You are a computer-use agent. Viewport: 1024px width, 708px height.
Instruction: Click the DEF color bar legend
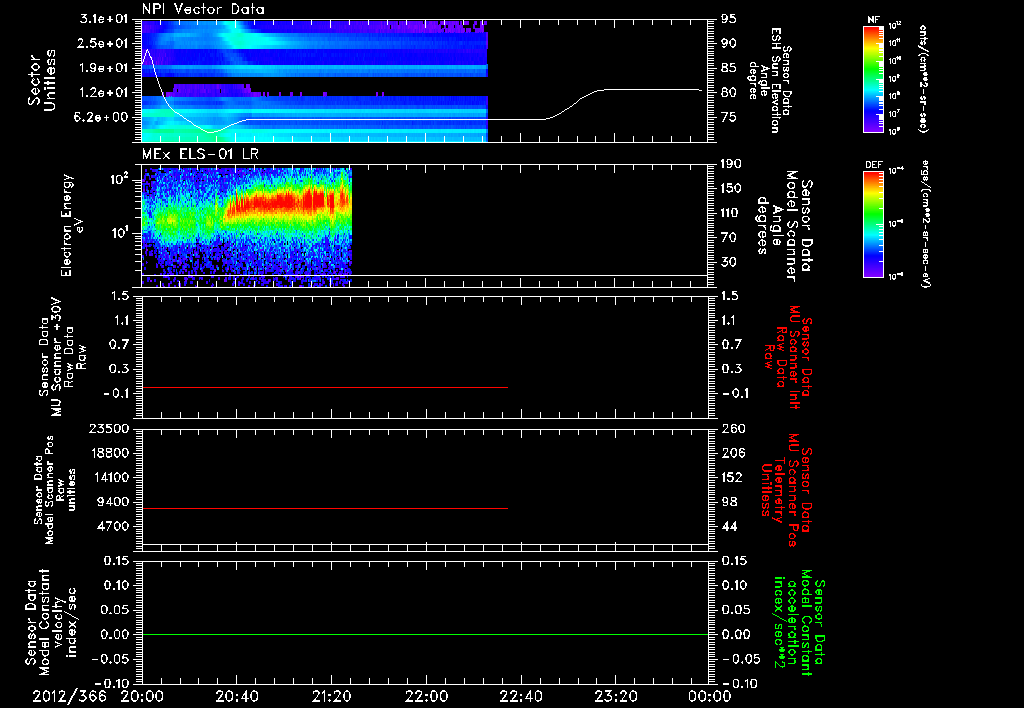pyautogui.click(x=873, y=224)
